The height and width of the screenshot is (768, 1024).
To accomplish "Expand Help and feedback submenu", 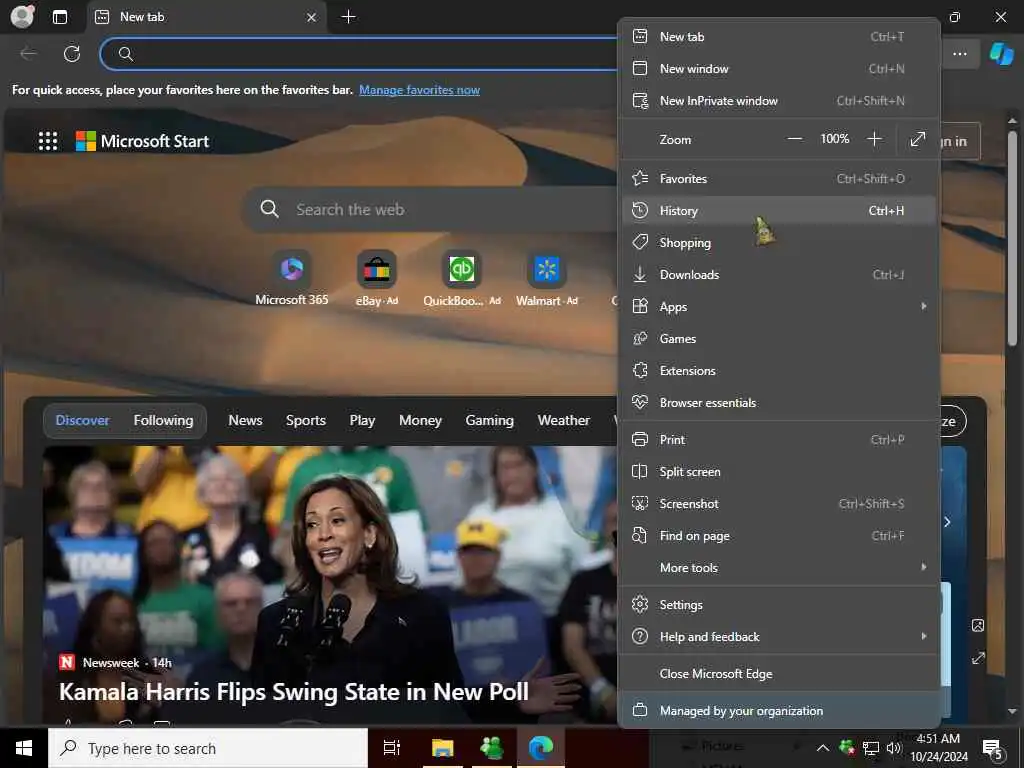I will pos(779,637).
